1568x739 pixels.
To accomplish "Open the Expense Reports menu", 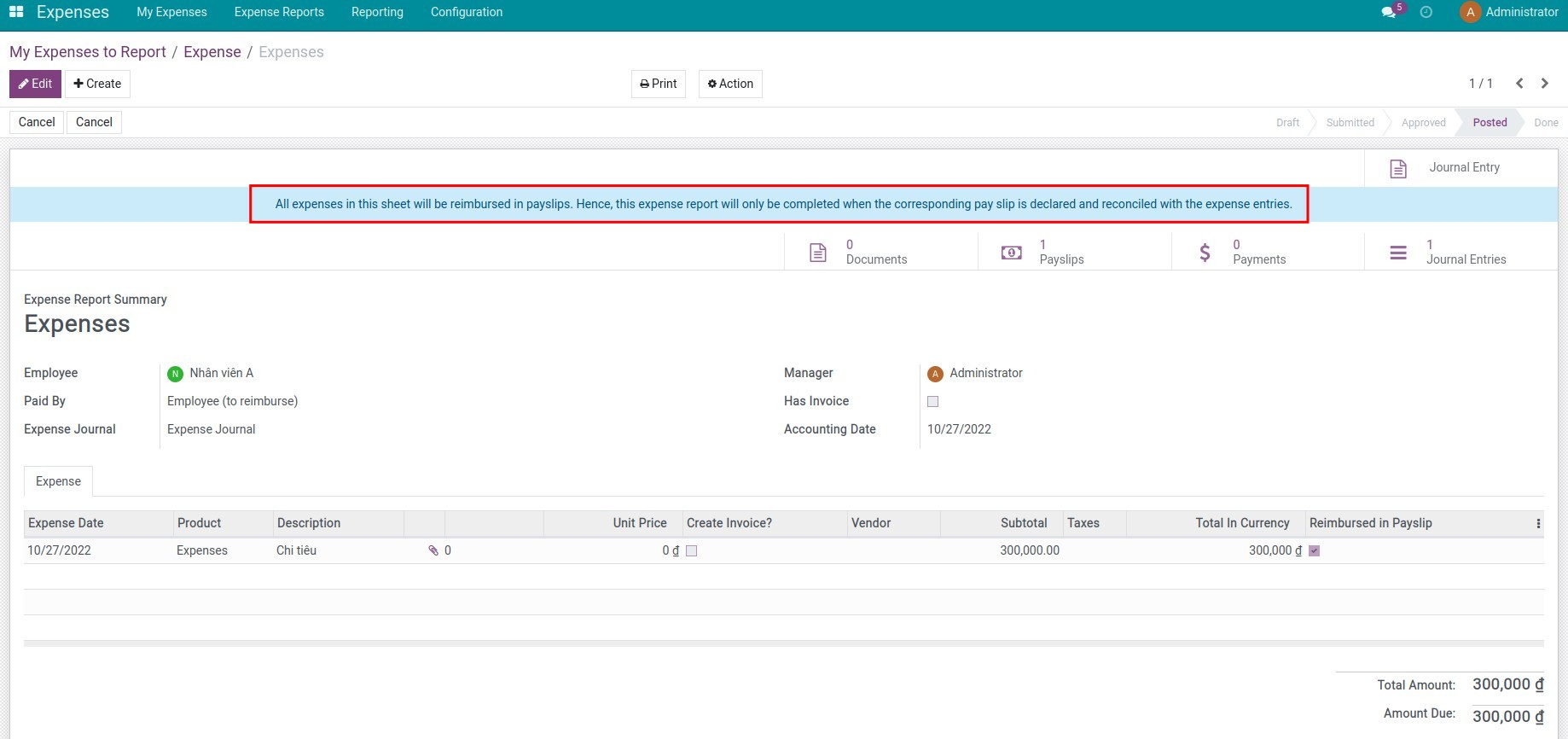I will (279, 12).
